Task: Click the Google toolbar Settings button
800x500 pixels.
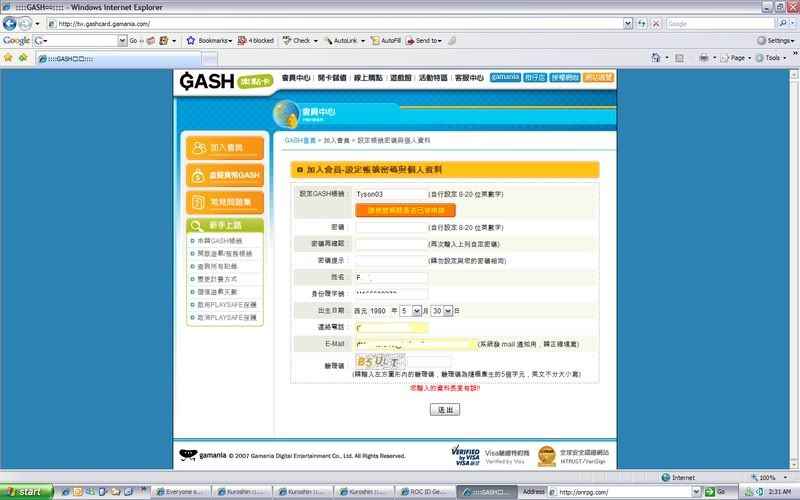Action: coord(776,40)
